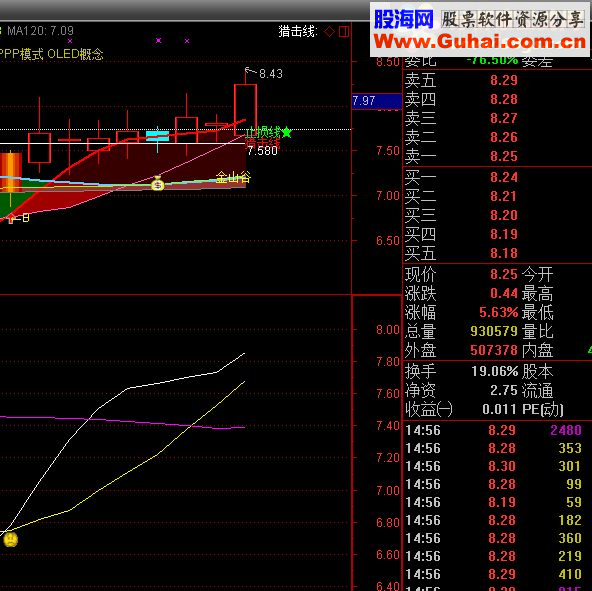This screenshot has width=592, height=591.
Task: Click the 净资 value 2.75
Action: (x=504, y=390)
